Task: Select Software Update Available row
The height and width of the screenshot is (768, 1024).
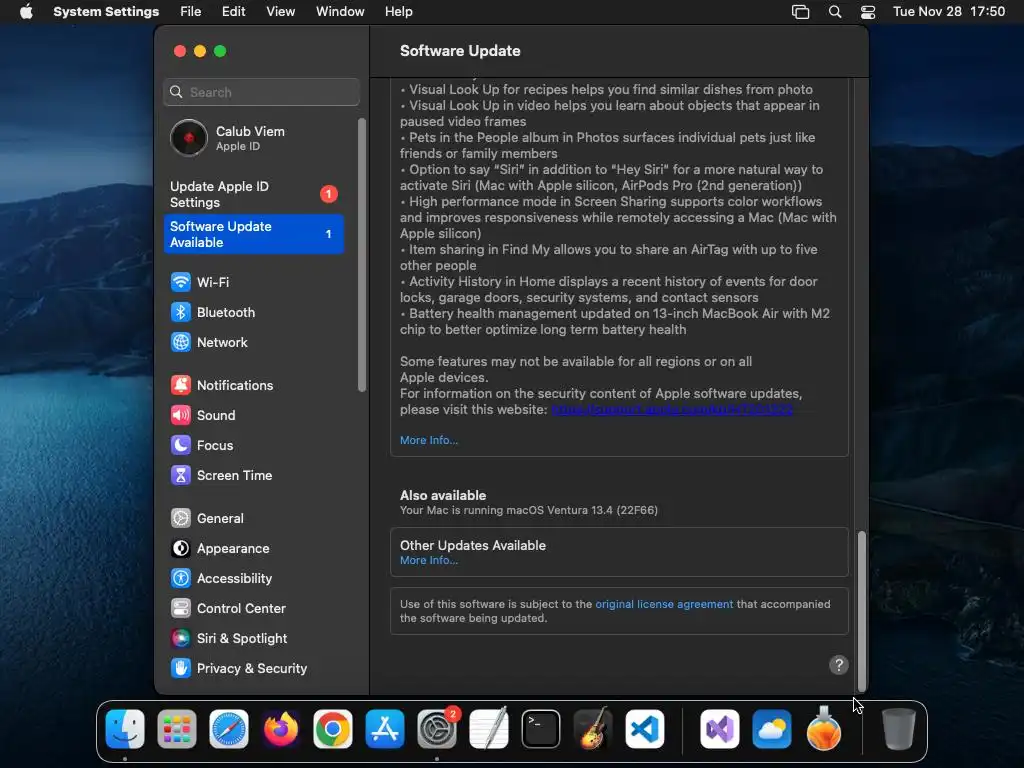Action: pos(253,234)
